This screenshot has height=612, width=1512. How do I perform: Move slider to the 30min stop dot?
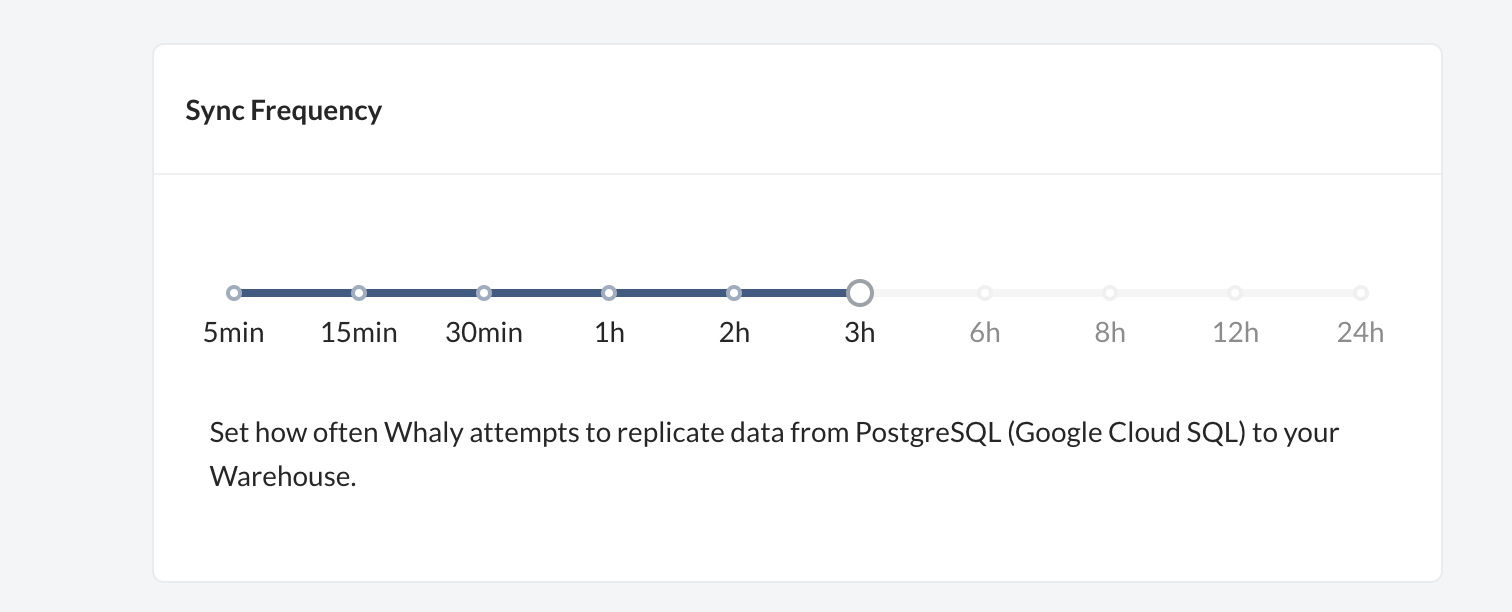point(484,293)
